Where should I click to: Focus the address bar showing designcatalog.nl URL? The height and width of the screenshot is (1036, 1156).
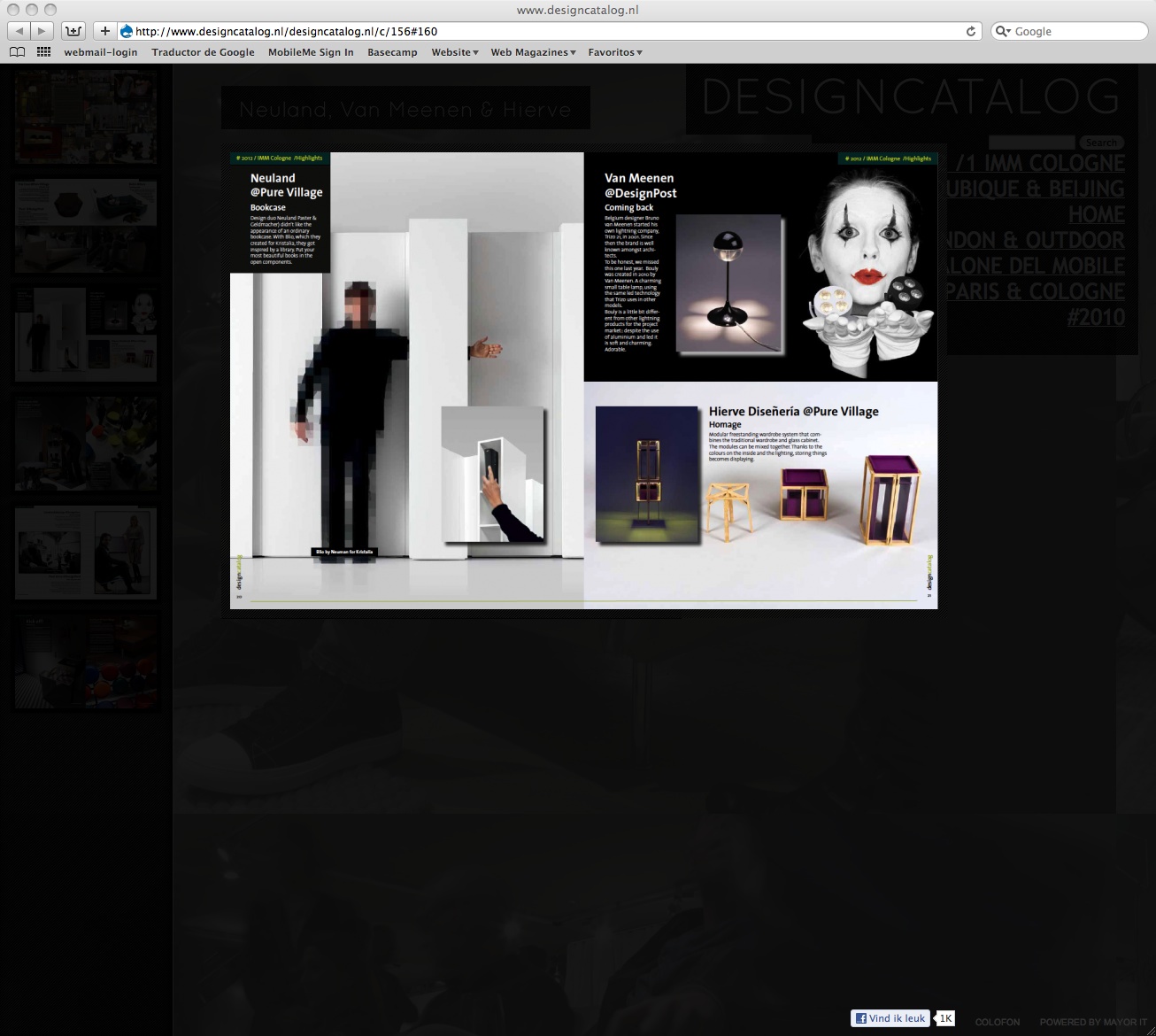(x=548, y=31)
